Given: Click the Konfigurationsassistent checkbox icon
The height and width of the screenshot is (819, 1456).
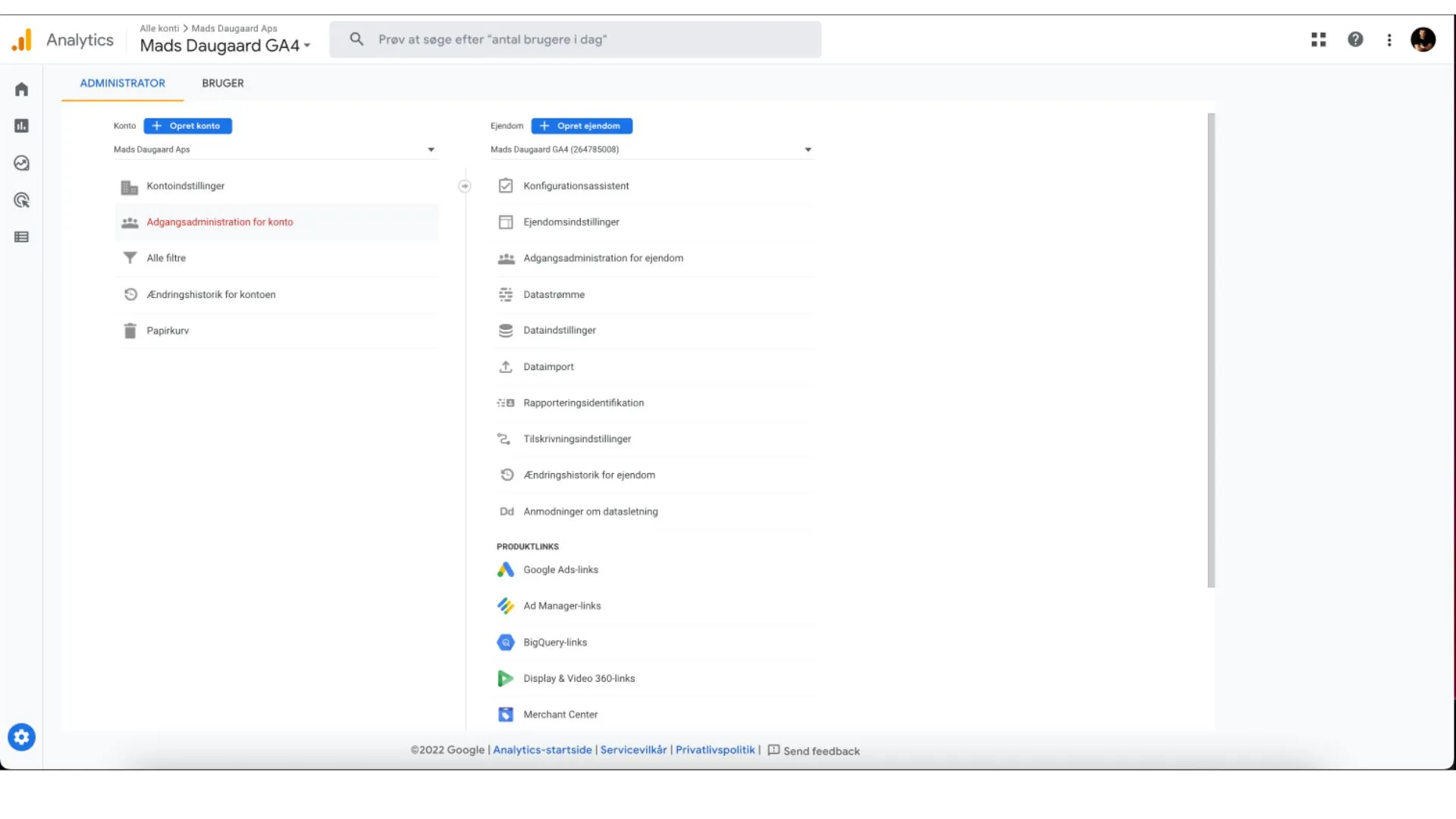Looking at the screenshot, I should click(506, 186).
